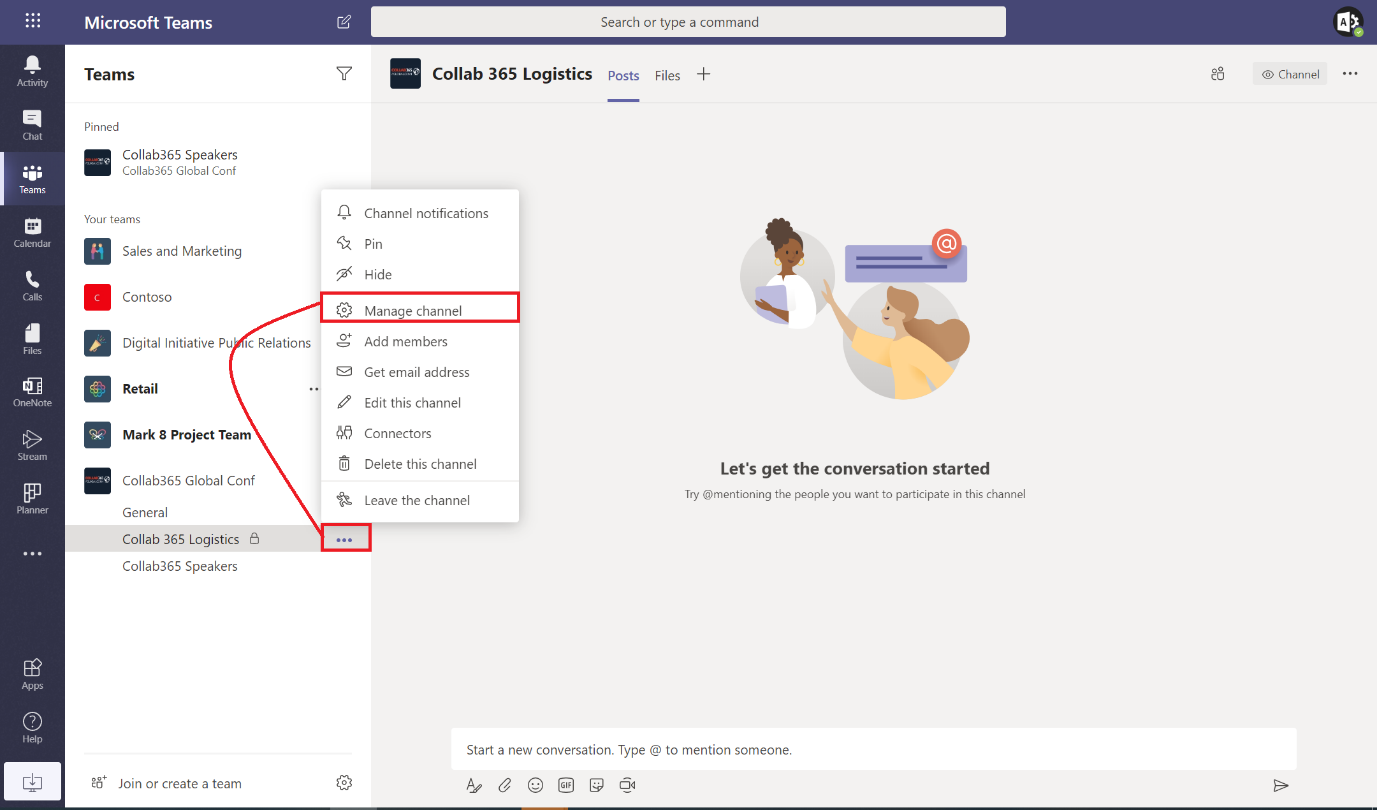Screen dimensions: 1377x810
Task: Open Collab 365 Logistics channel ellipsis menu
Action: (x=345, y=540)
